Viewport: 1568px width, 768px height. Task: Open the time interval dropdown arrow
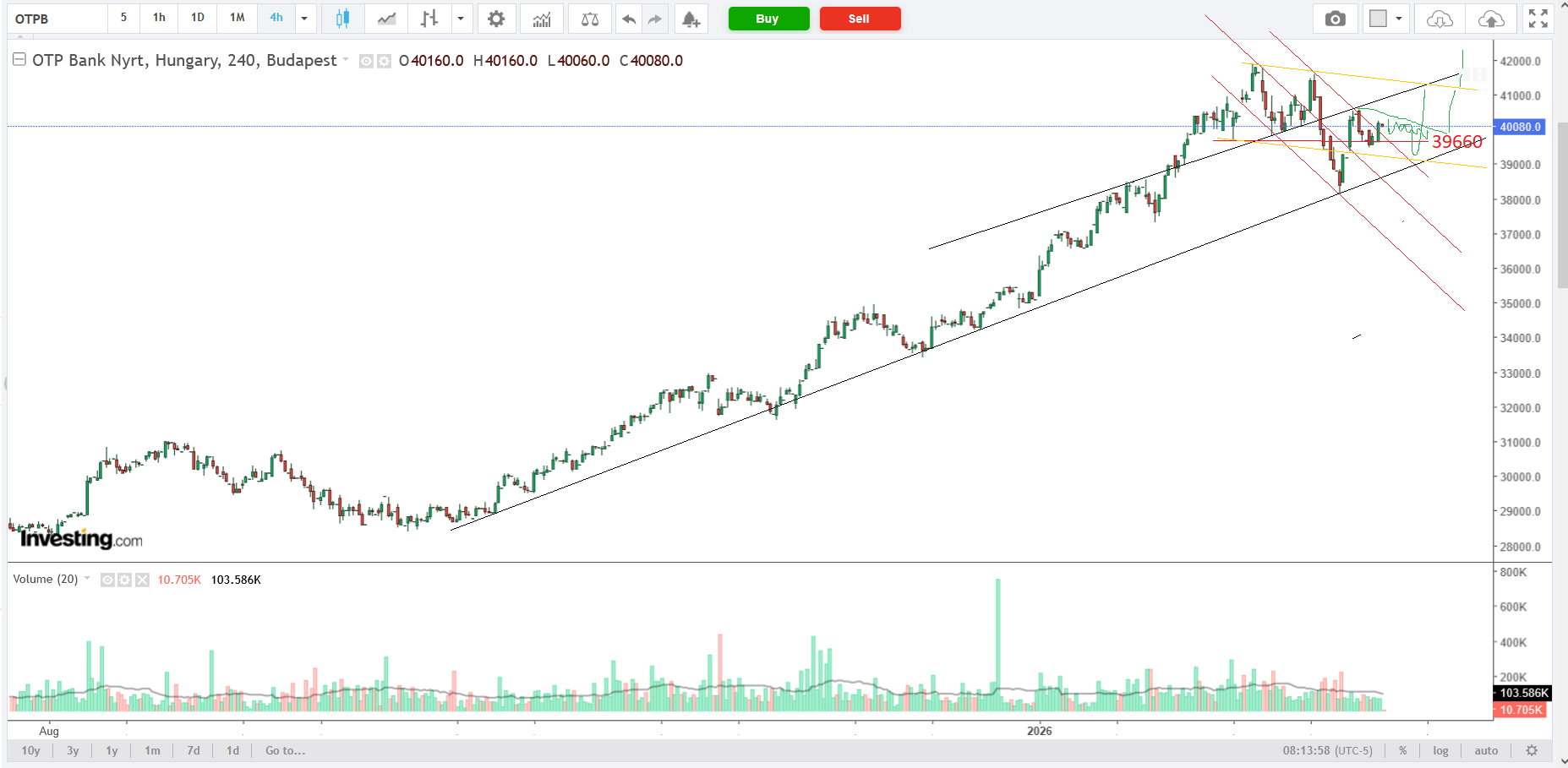coord(304,19)
